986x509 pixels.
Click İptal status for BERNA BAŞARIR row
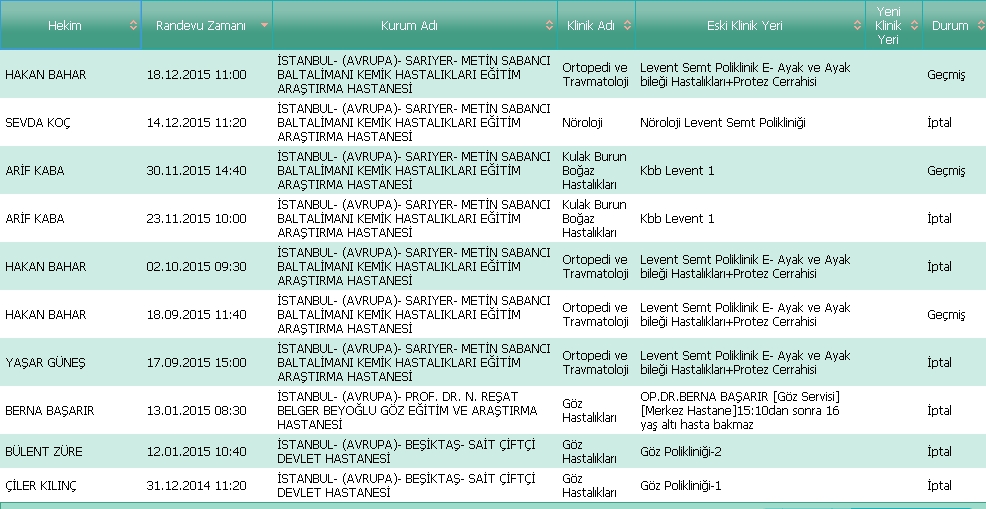(x=939, y=411)
